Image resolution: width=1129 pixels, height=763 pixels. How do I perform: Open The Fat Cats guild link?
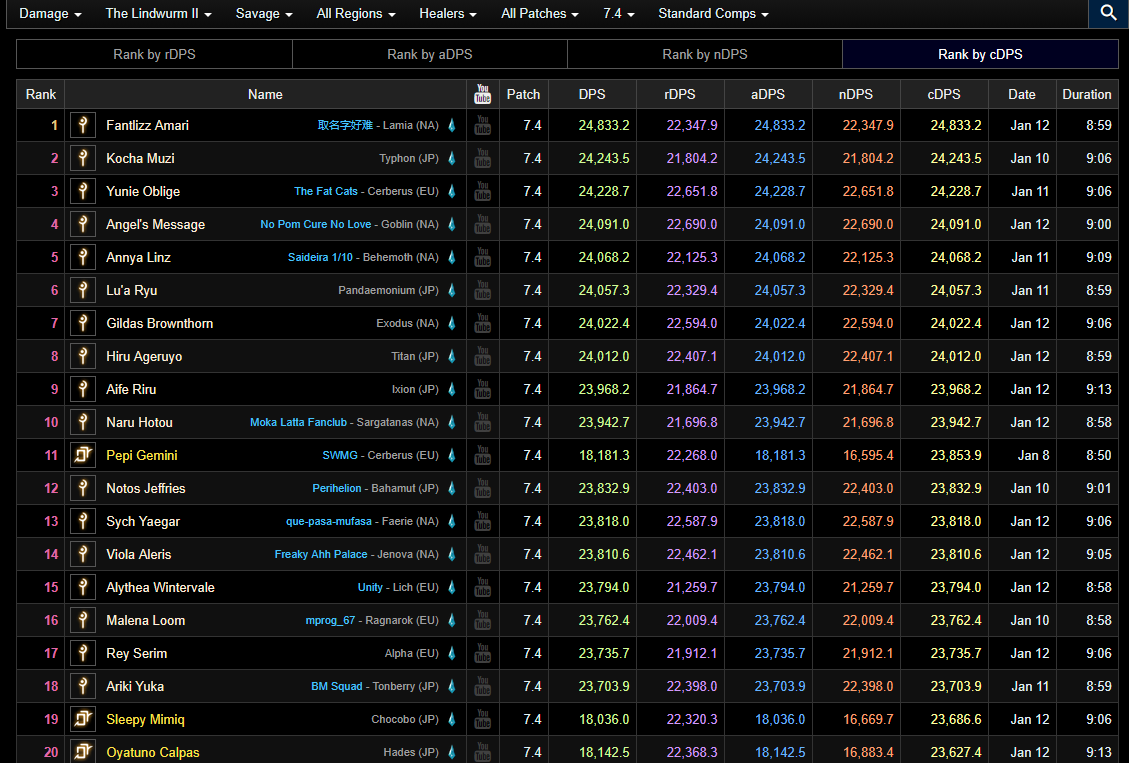pos(325,191)
